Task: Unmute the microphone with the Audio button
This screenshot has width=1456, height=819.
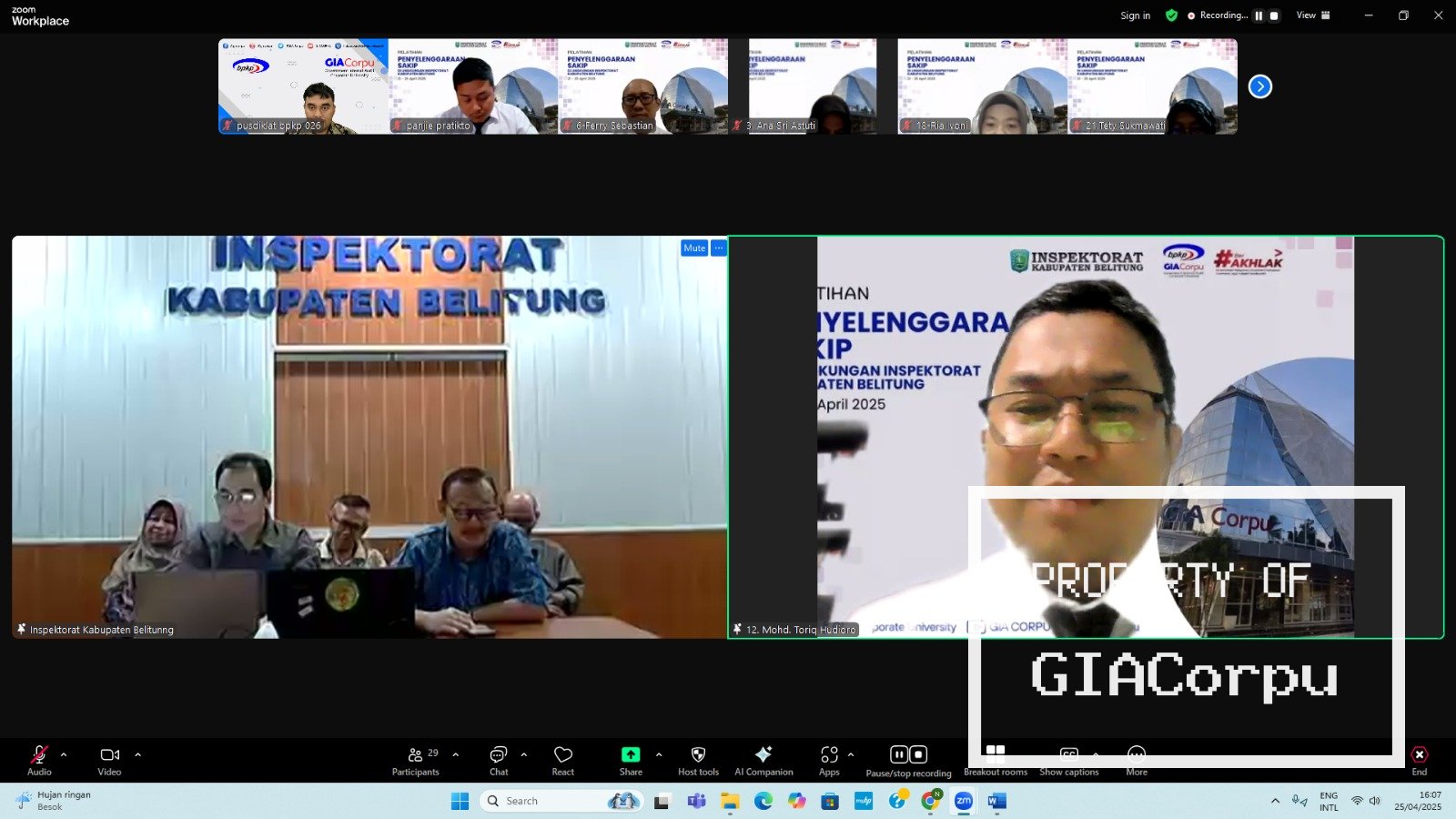Action: [x=39, y=755]
